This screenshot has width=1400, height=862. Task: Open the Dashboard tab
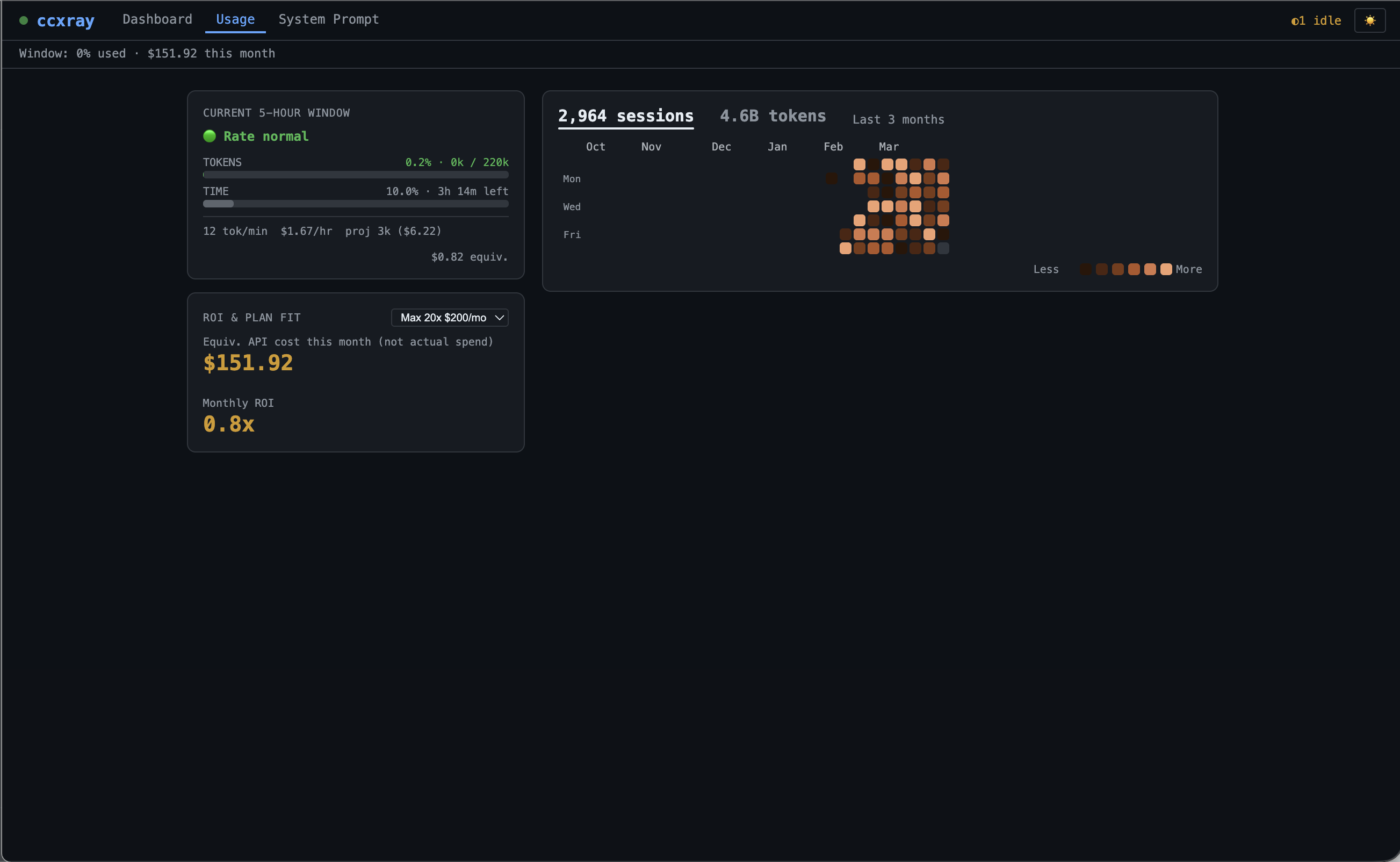click(x=157, y=19)
